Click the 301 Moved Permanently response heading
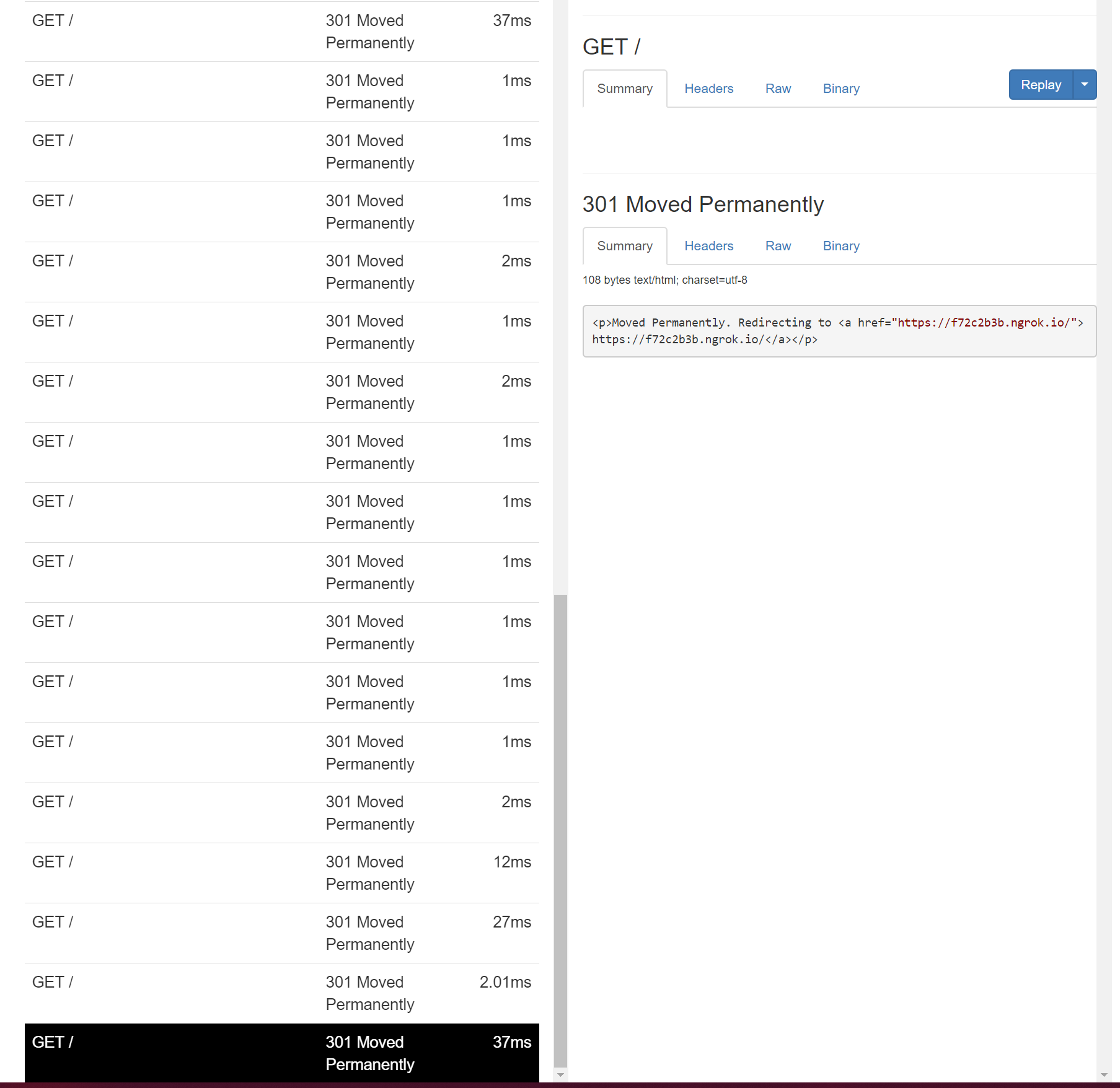This screenshot has height=1088, width=1120. tap(703, 204)
